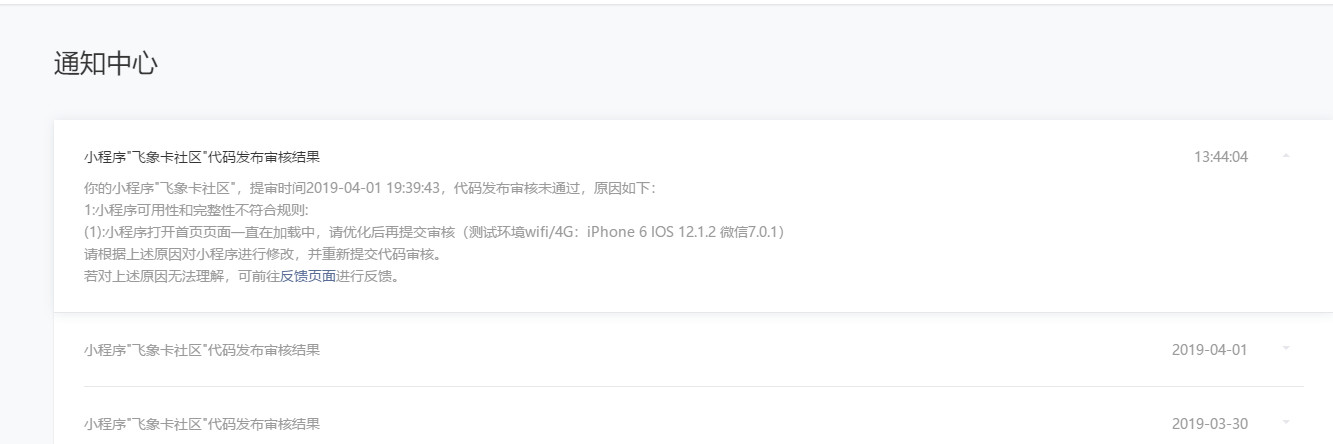Open the notification title dated 2019-03-30

(202, 424)
